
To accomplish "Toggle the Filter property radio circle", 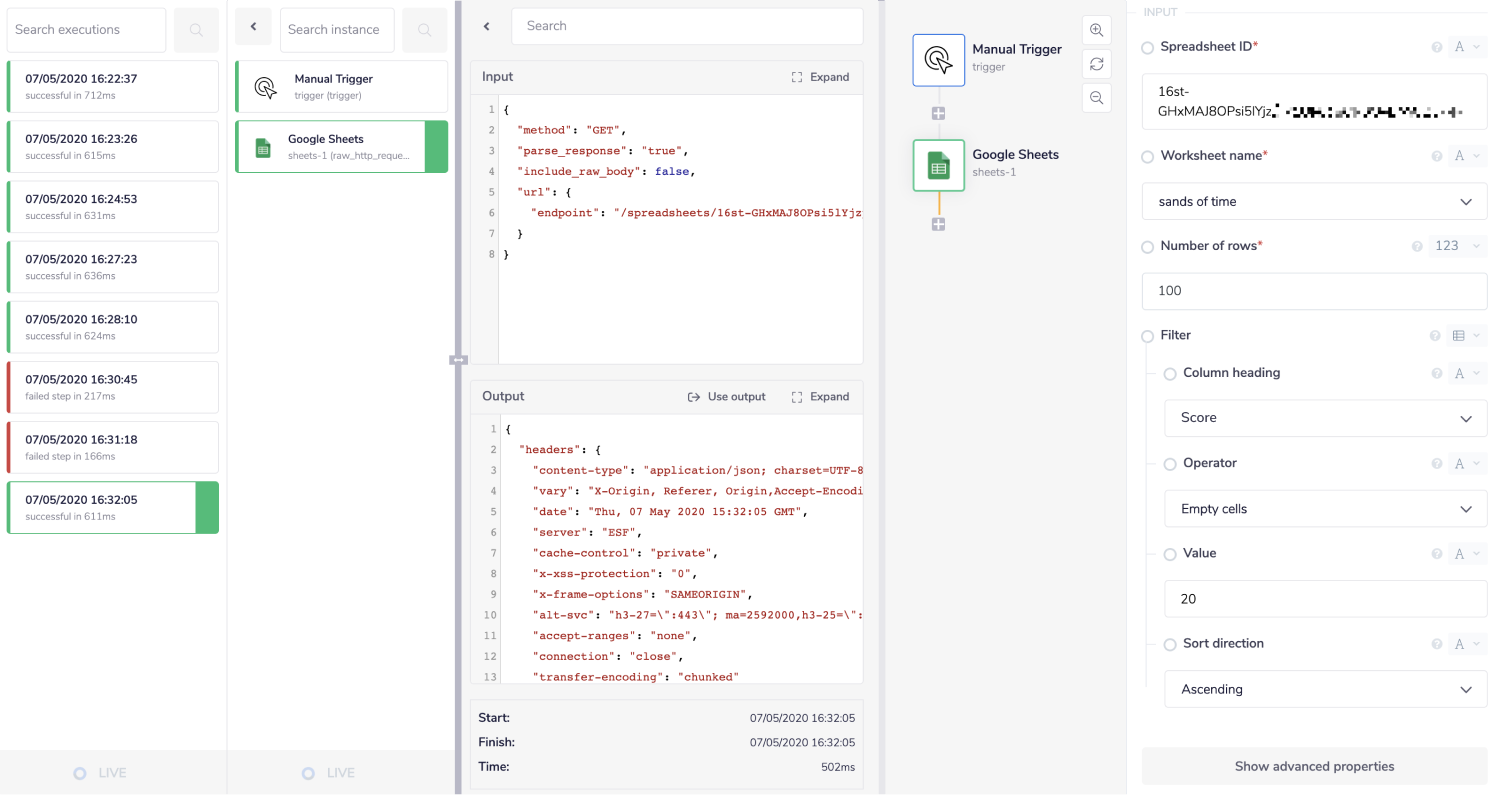I will [1147, 336].
